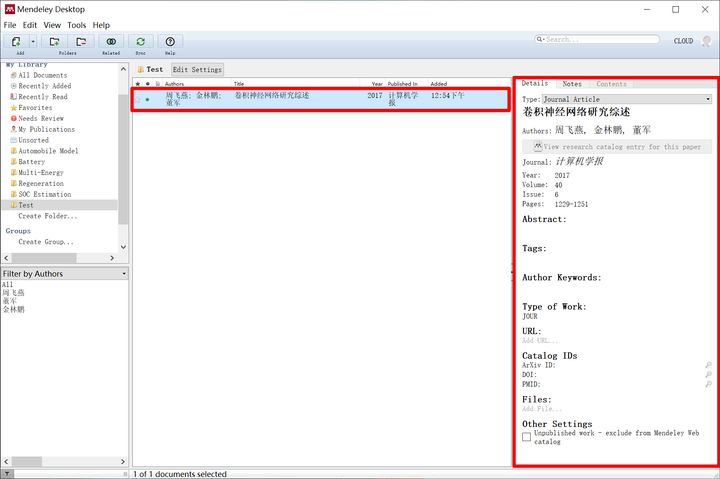Switch to the Contents tab

[x=611, y=84]
